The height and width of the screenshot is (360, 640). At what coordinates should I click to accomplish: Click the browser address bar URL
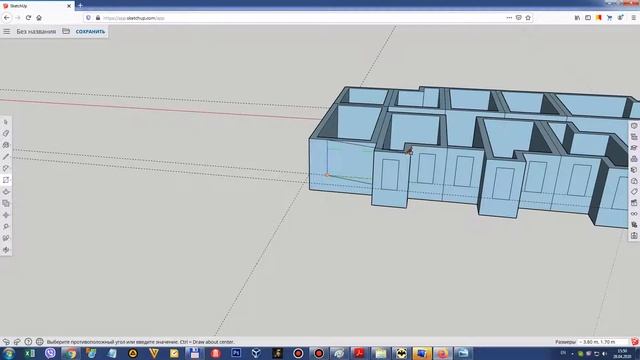(133, 18)
